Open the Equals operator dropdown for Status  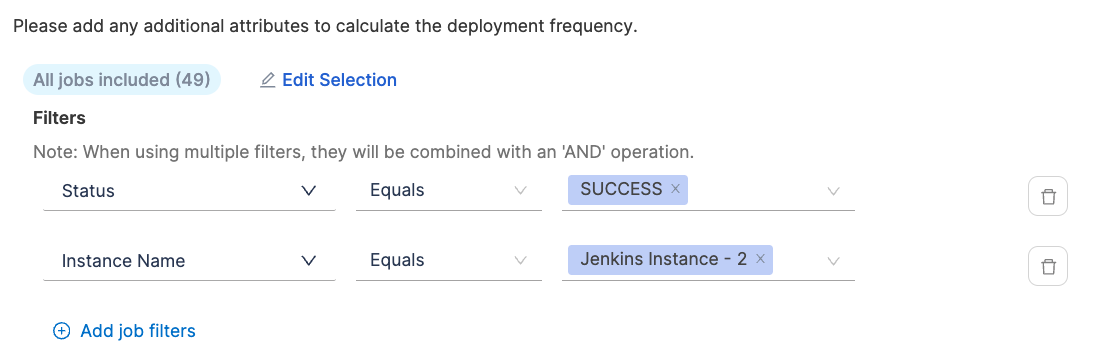449,191
